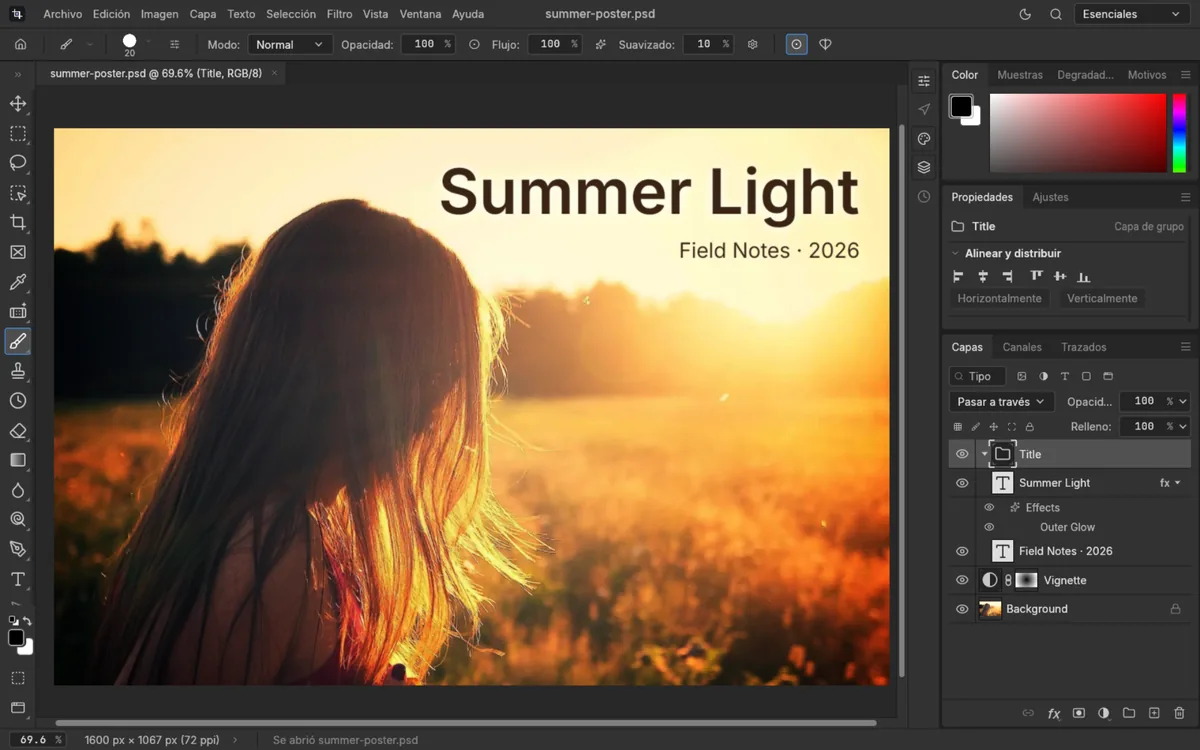Viewport: 1200px width, 750px height.
Task: Select the Eraser tool
Action: click(x=18, y=431)
